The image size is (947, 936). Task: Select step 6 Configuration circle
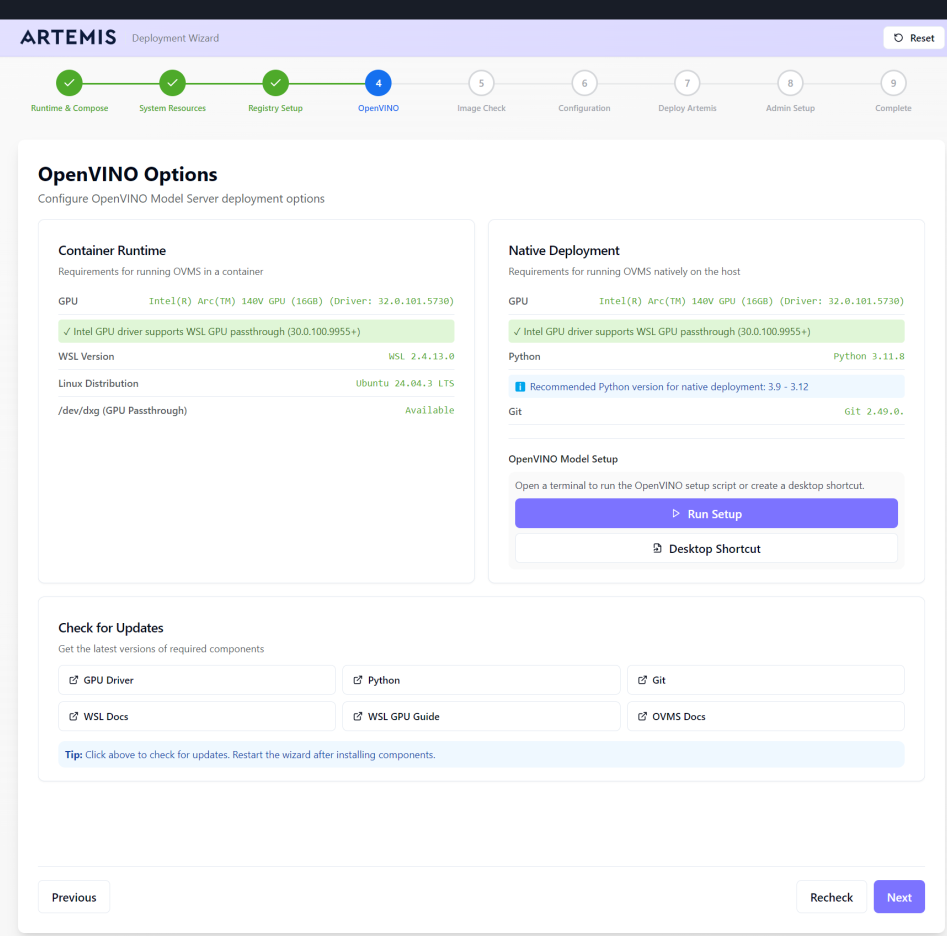coord(584,83)
